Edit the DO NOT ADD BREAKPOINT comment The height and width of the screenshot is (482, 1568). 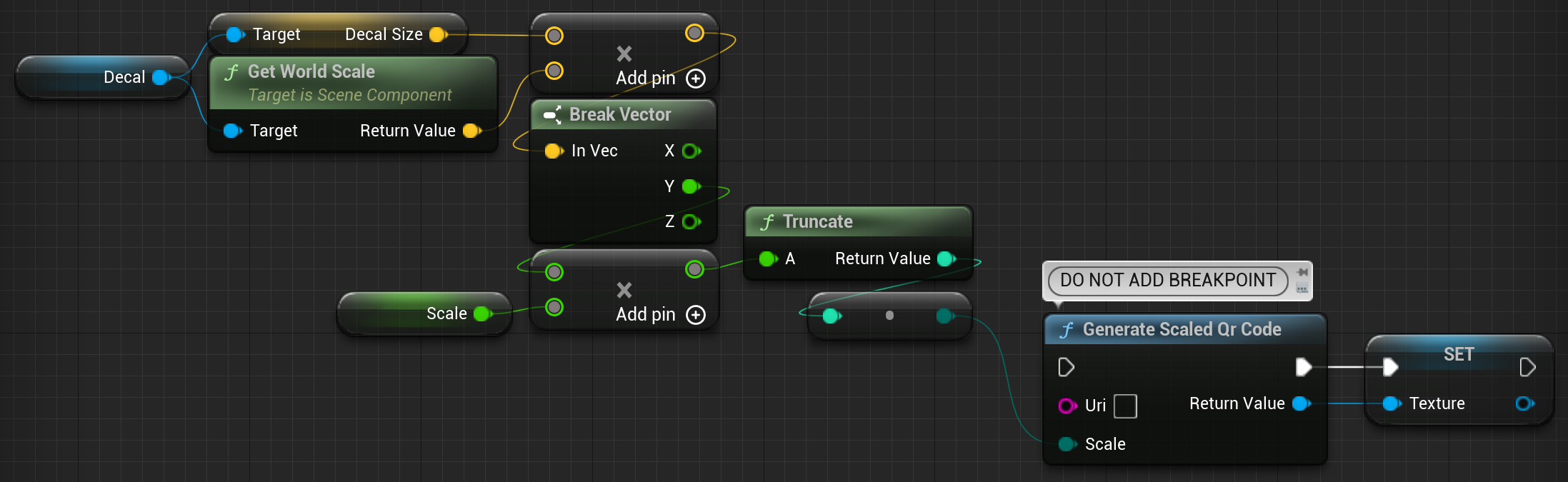[1168, 280]
